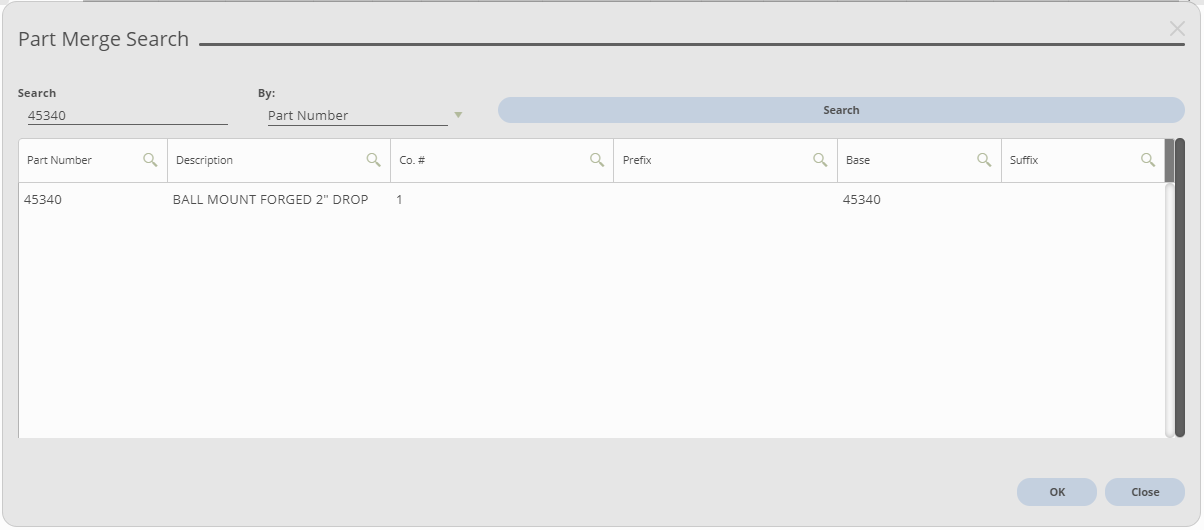Run the wide Search button
1204x530 pixels.
841,110
